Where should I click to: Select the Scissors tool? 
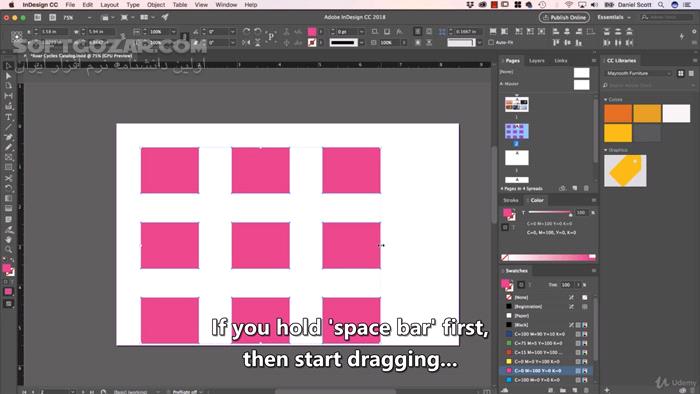click(8, 178)
